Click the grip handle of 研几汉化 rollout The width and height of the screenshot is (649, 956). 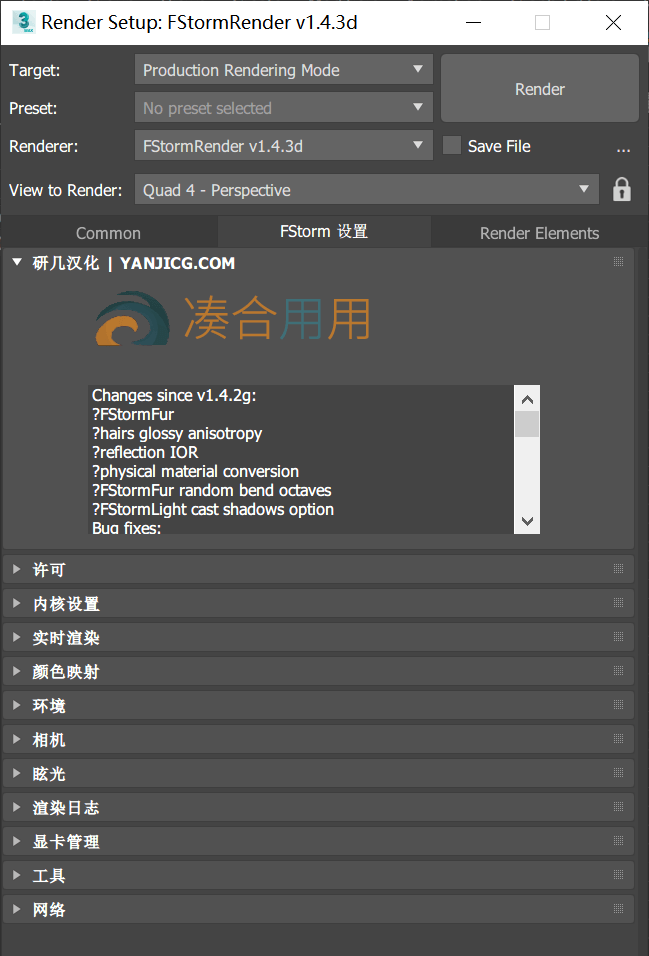(x=619, y=262)
